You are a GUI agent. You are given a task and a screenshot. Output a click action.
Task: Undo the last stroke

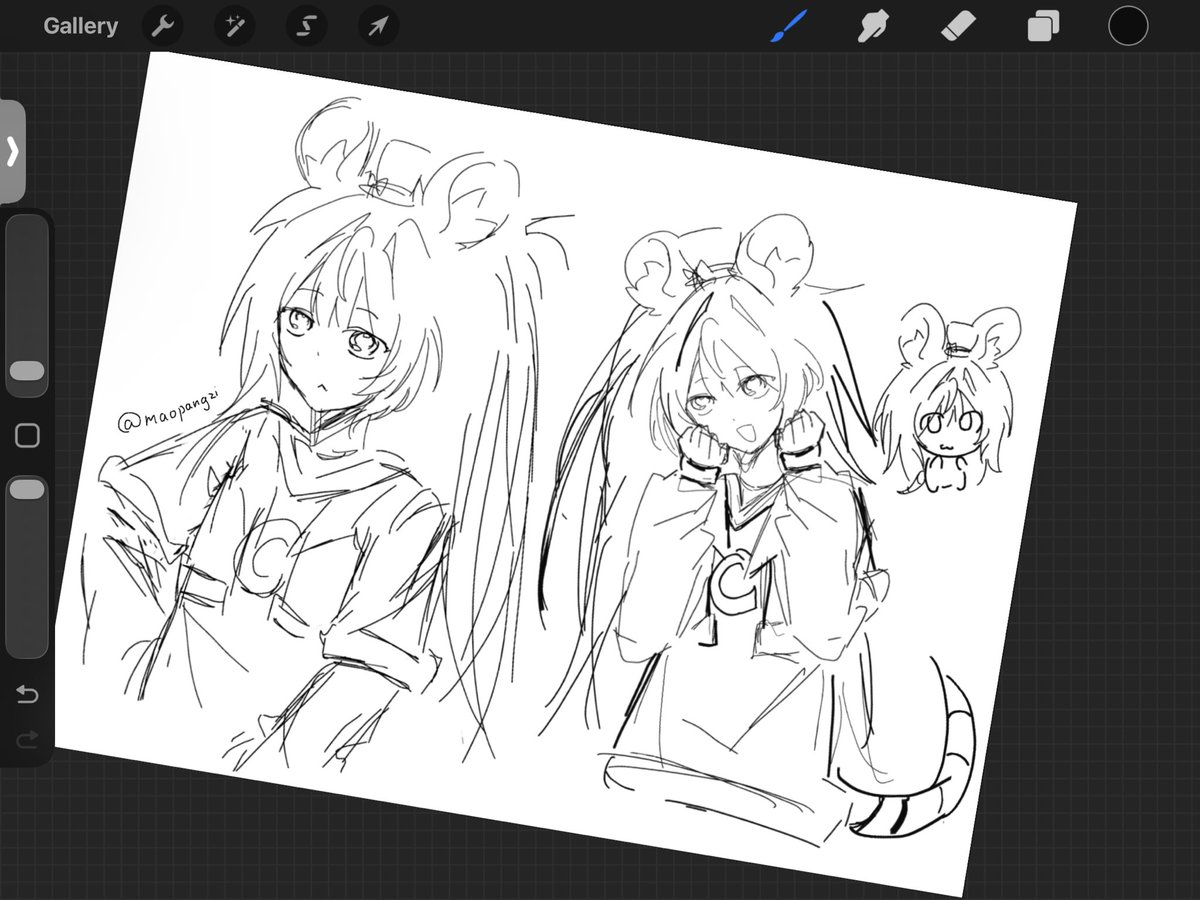[27, 694]
